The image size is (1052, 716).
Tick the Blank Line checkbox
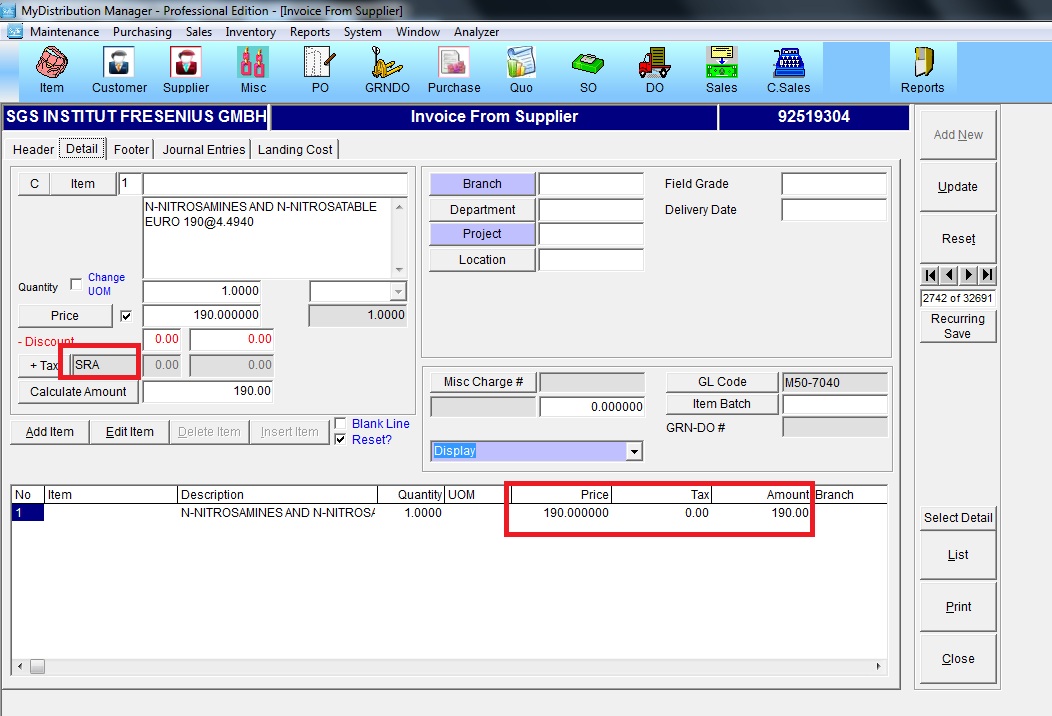coord(341,423)
